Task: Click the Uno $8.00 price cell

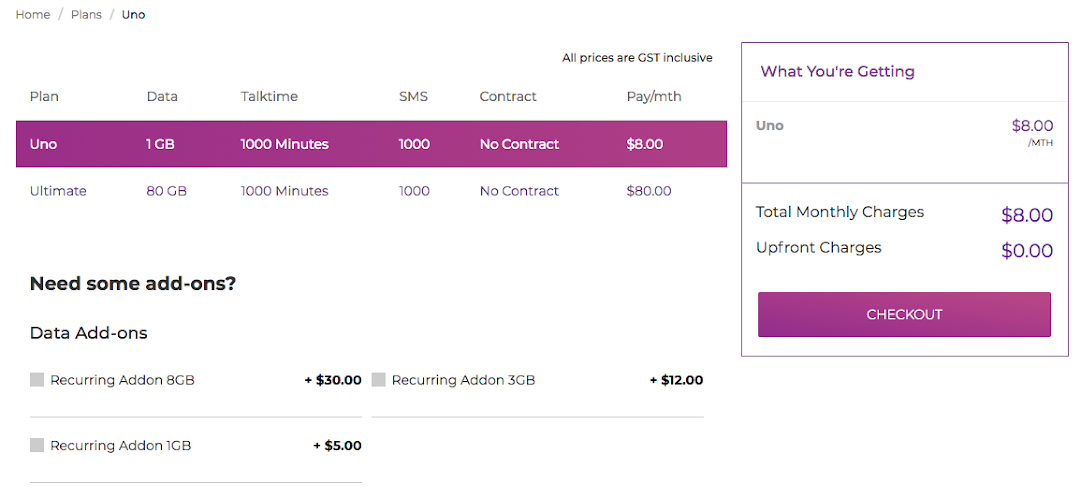Action: (x=645, y=144)
